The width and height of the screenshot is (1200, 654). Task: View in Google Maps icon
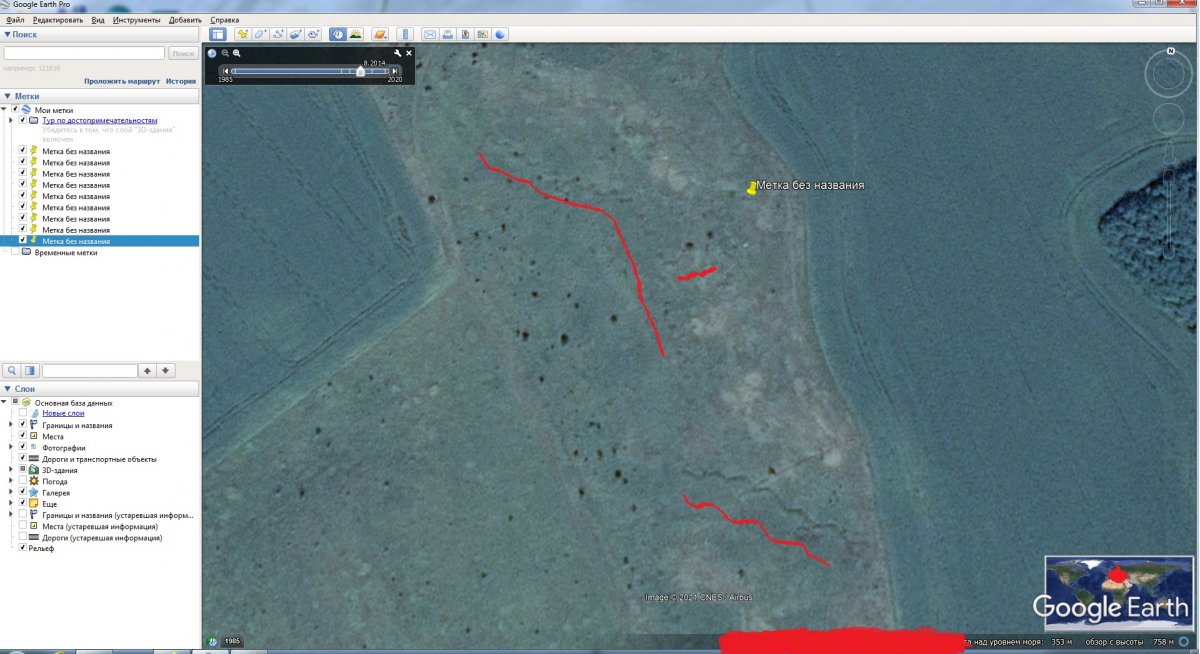pyautogui.click(x=483, y=34)
